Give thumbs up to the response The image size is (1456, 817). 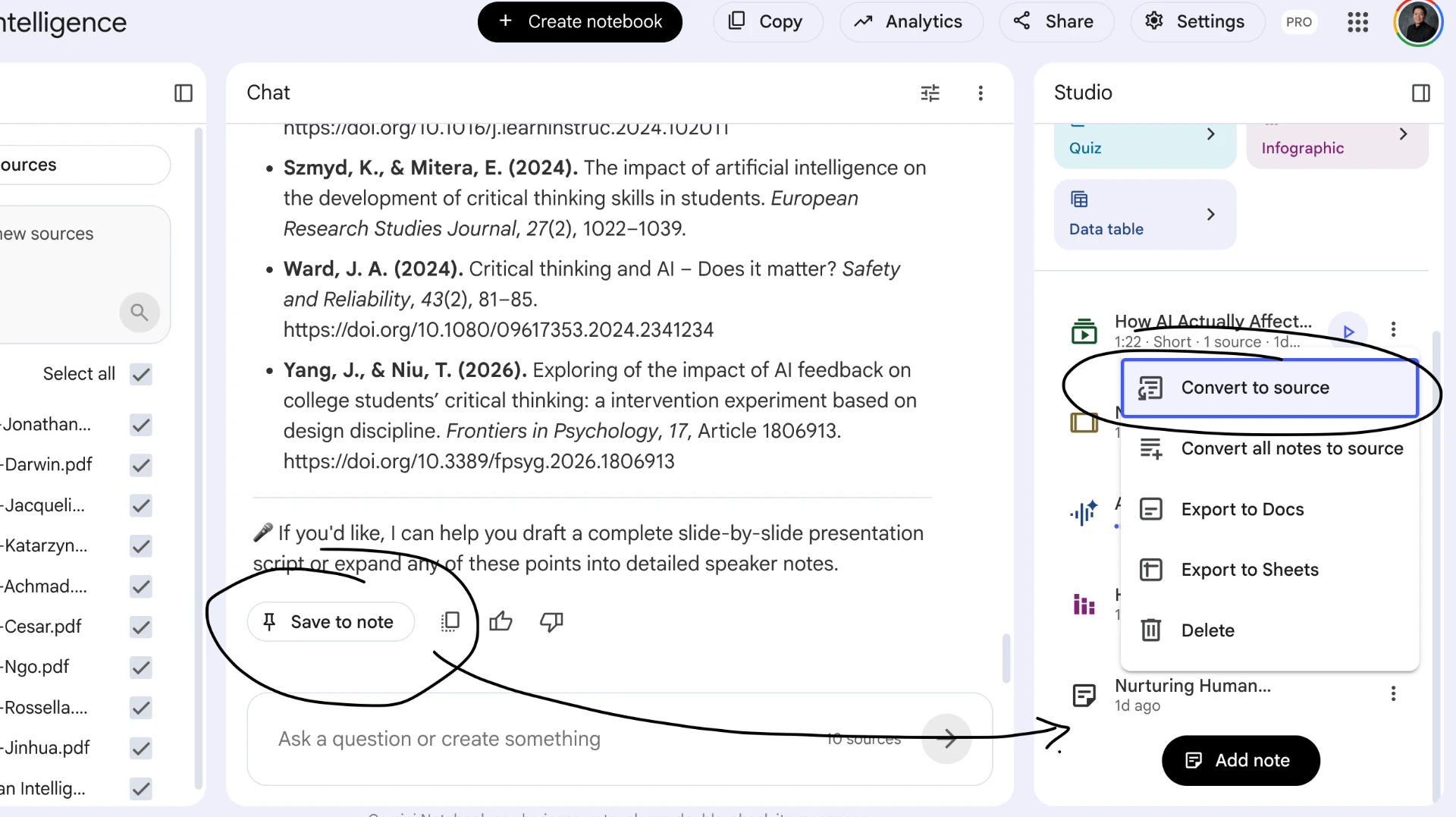coord(500,622)
